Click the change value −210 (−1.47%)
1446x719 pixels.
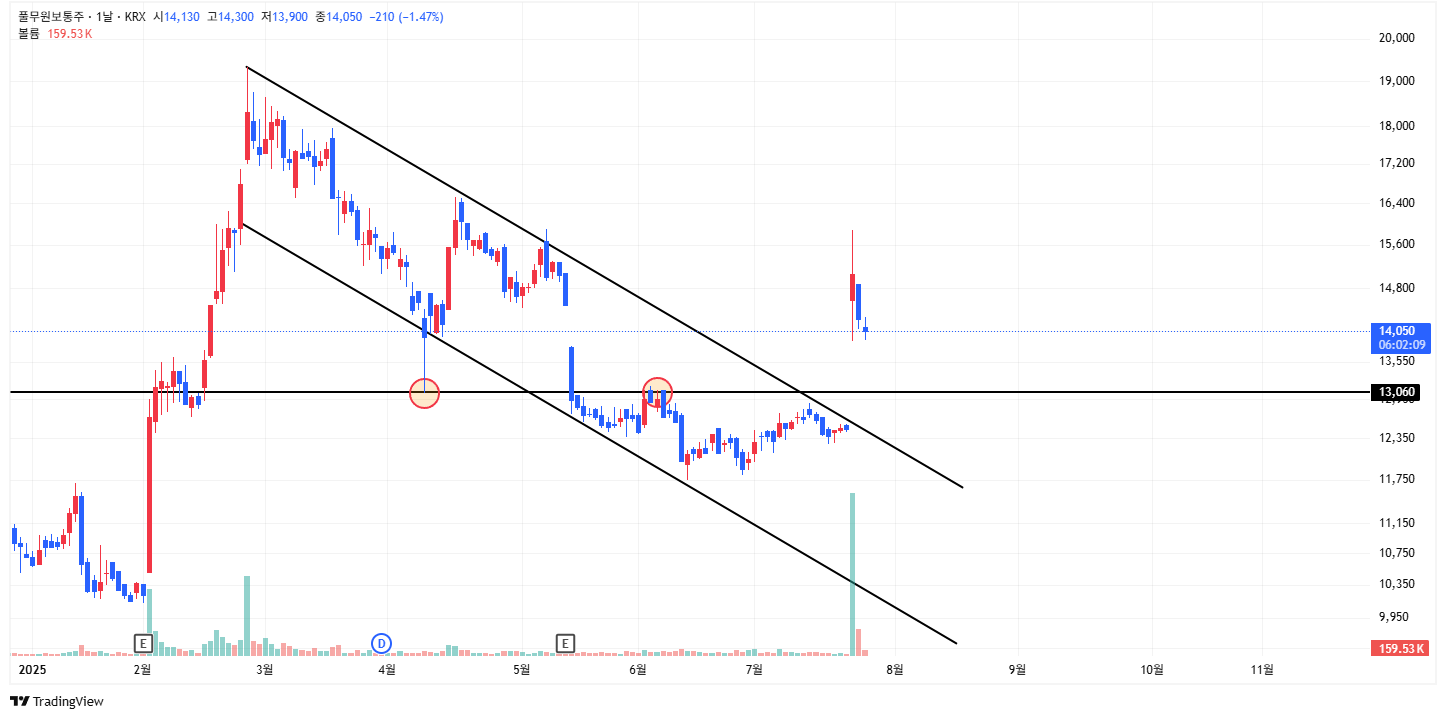[x=406, y=17]
